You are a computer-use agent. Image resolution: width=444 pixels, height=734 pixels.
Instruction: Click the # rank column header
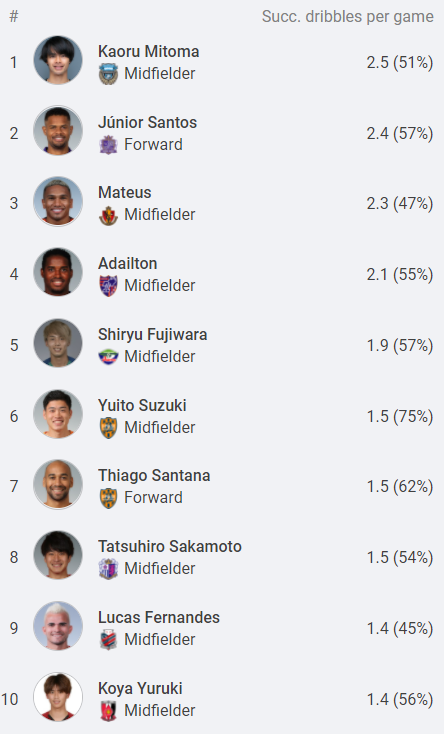(x=14, y=17)
